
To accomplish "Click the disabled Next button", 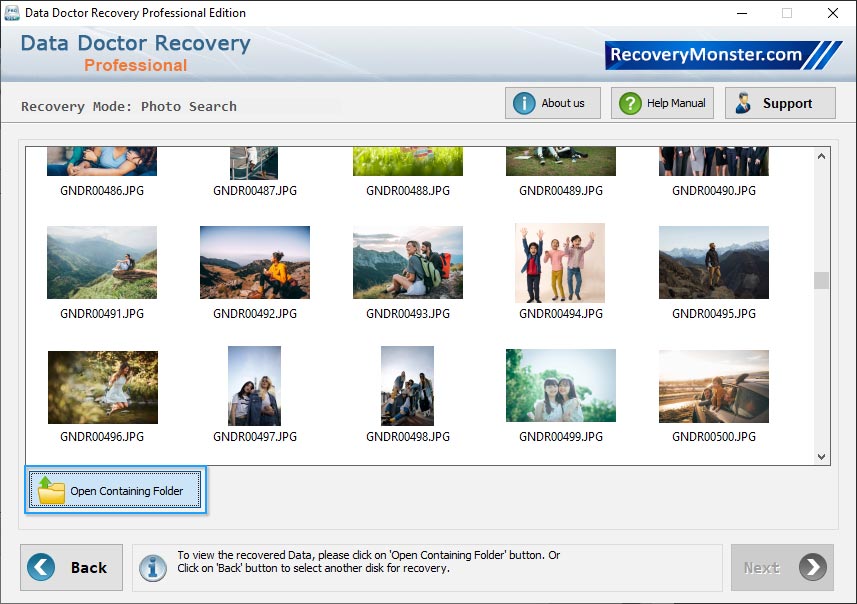I will tap(783, 567).
